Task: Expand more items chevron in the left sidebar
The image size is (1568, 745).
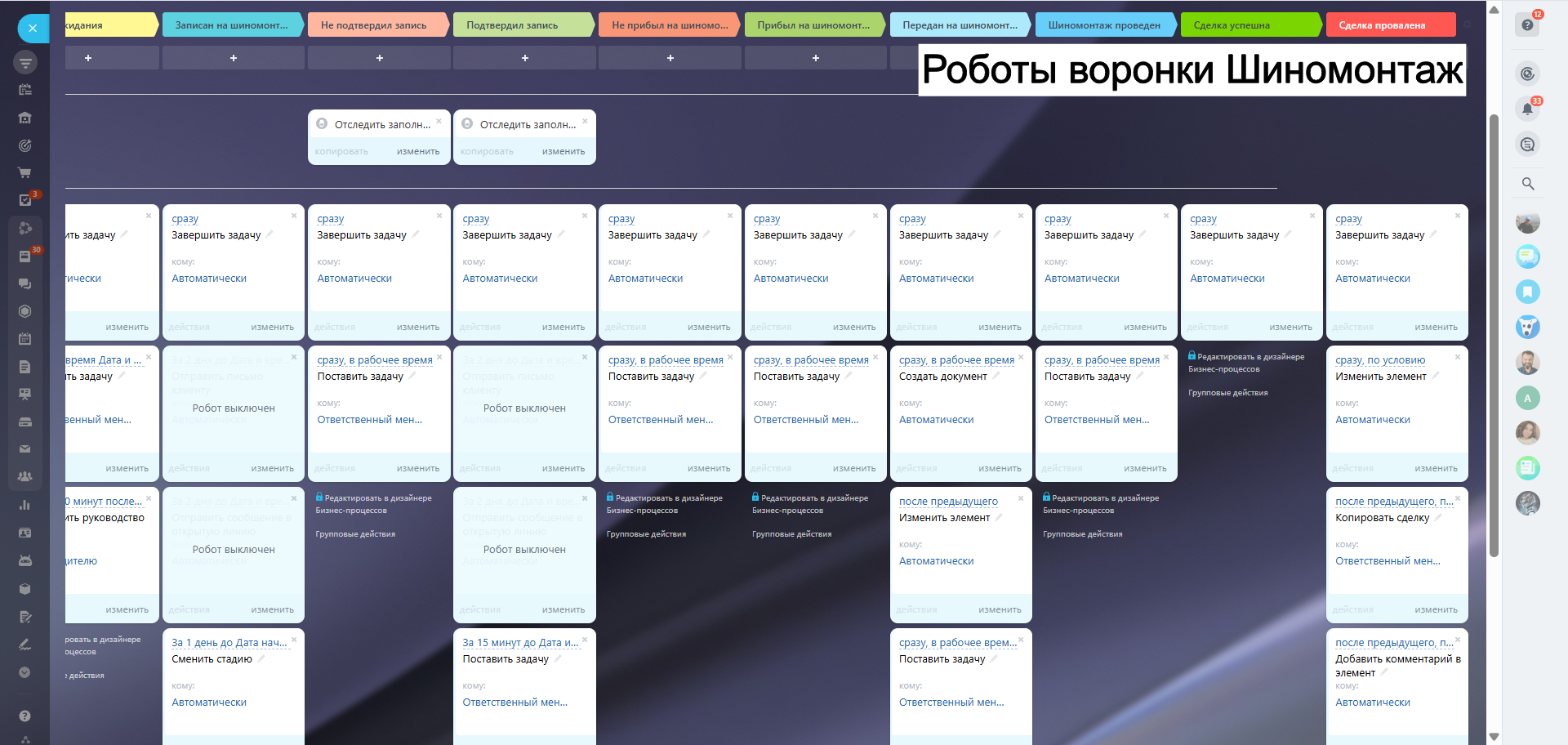Action: (x=25, y=672)
